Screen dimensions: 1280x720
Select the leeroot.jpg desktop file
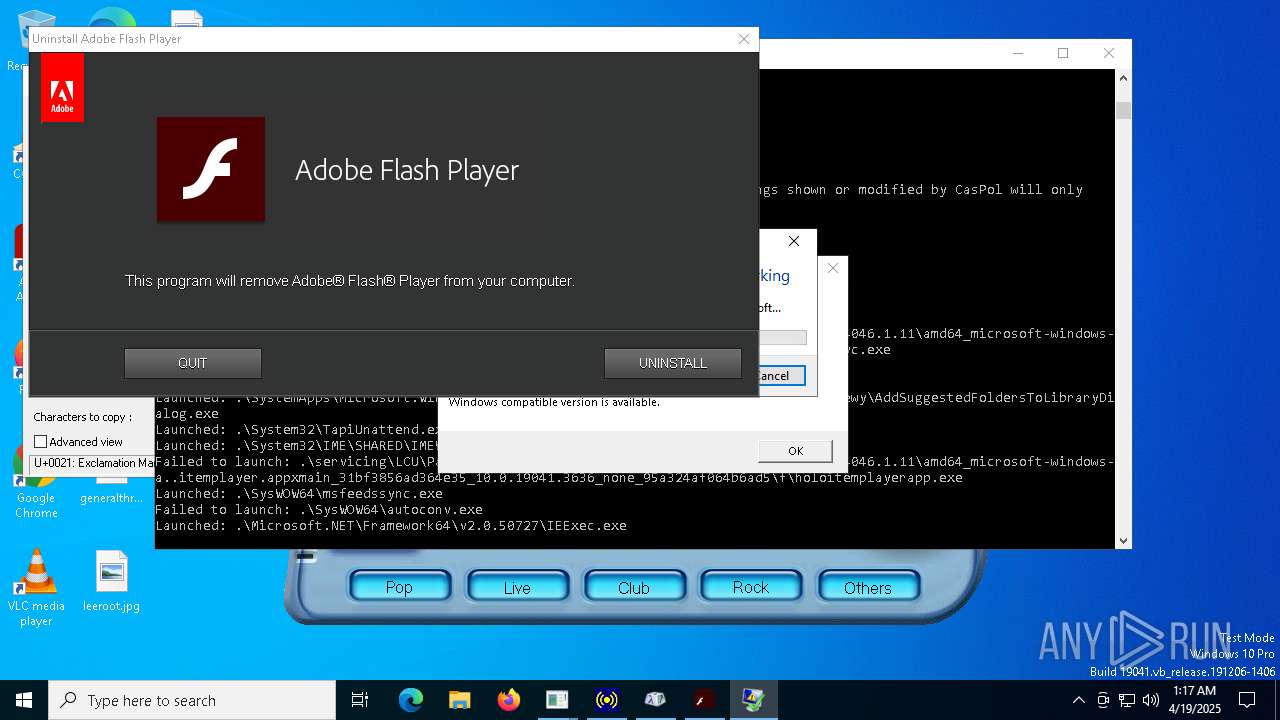pos(111,581)
